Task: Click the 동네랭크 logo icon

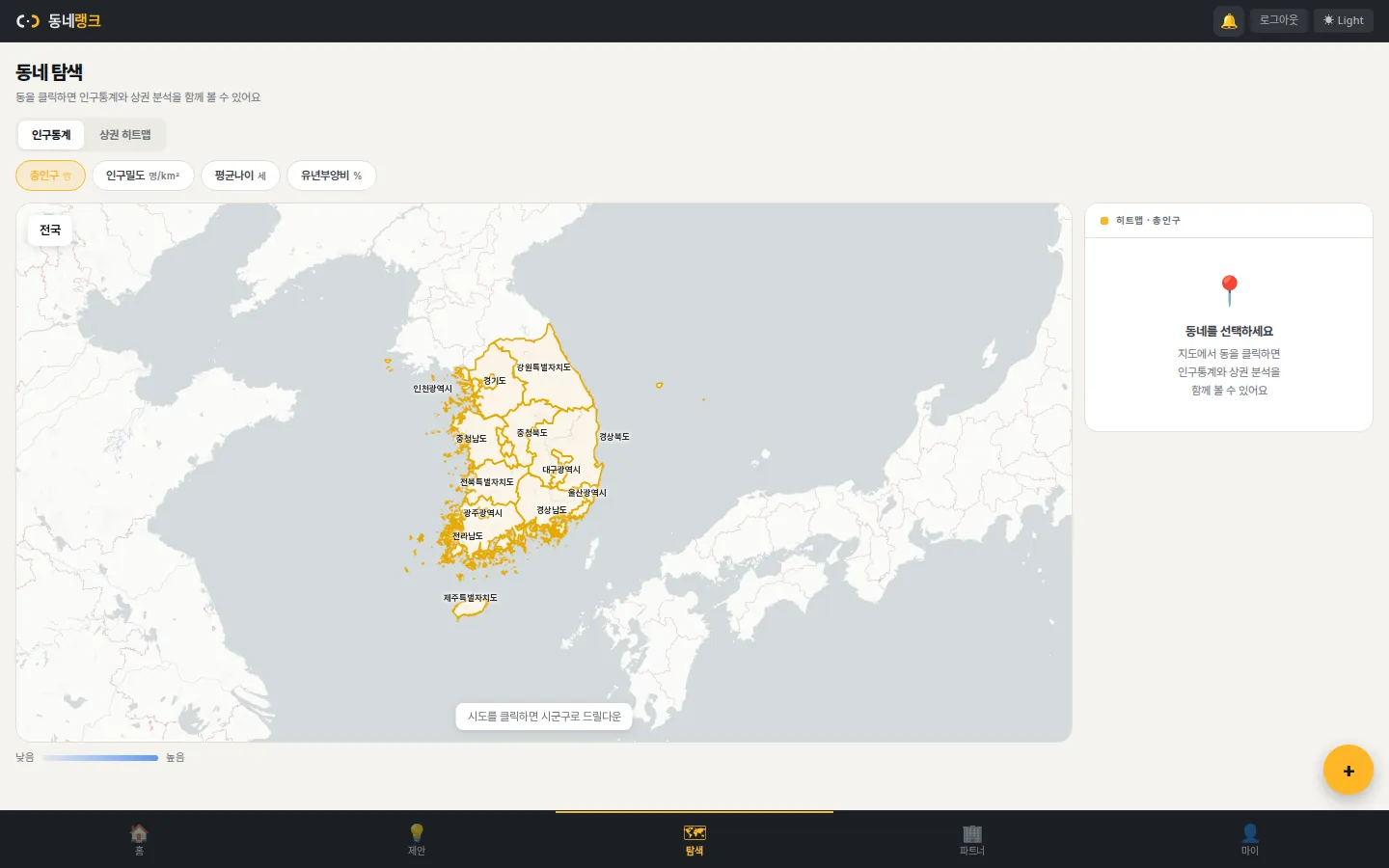Action: coord(28,21)
